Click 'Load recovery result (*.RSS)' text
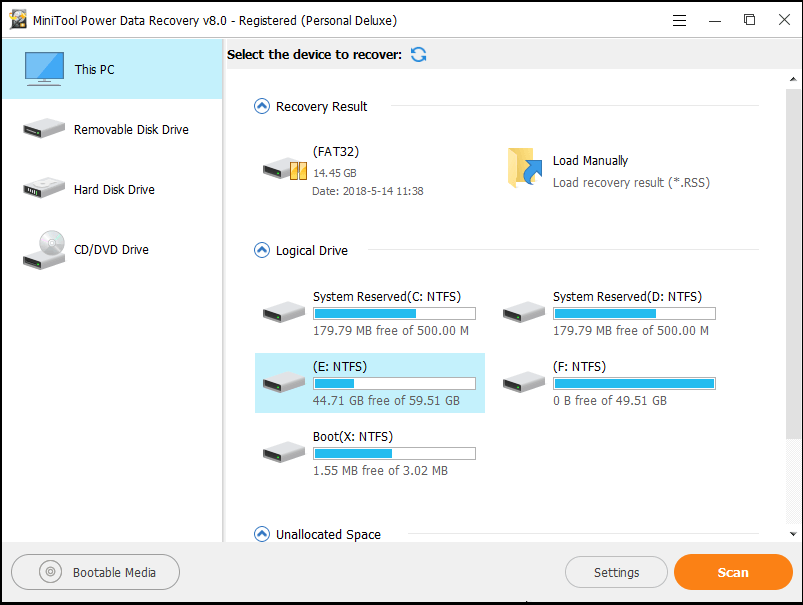Image resolution: width=803 pixels, height=605 pixels. click(x=631, y=182)
